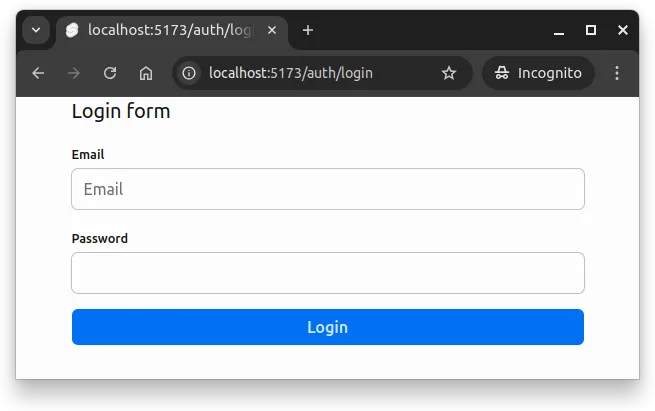Reload the login page

click(110, 73)
